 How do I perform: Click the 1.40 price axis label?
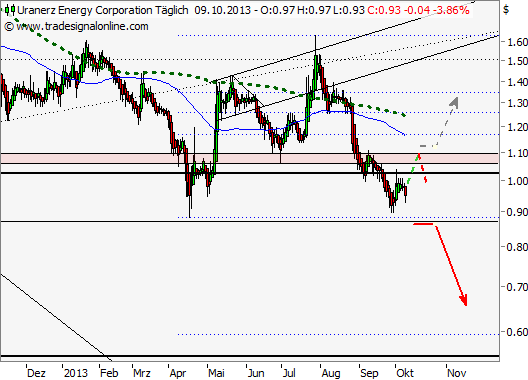click(517, 82)
